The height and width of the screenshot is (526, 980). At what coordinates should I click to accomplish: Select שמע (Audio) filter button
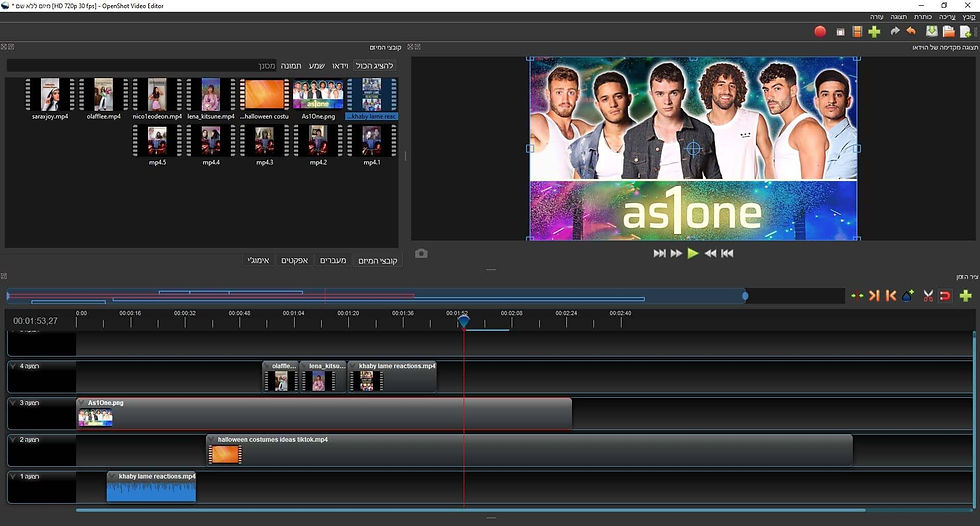pos(317,66)
